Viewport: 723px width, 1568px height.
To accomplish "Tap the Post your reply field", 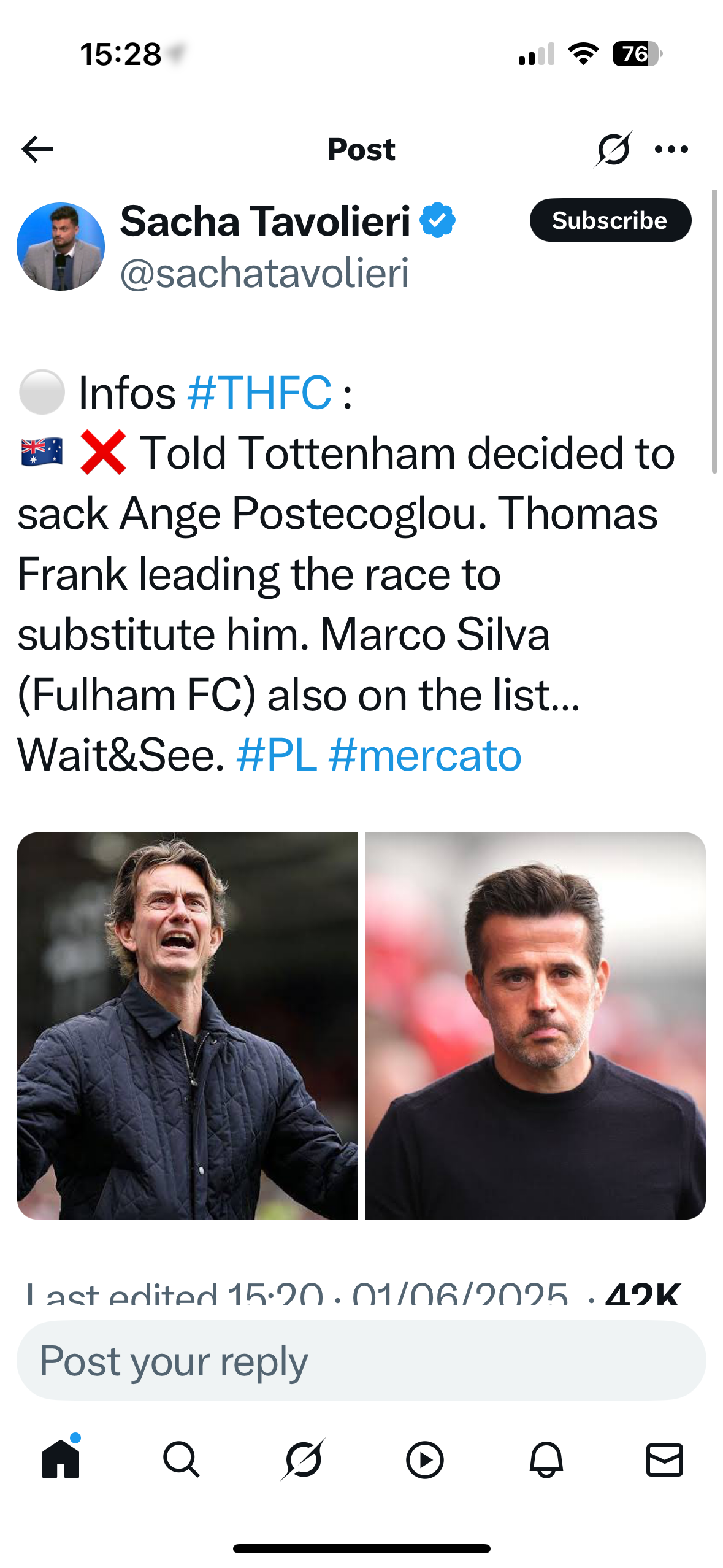I will (361, 1361).
